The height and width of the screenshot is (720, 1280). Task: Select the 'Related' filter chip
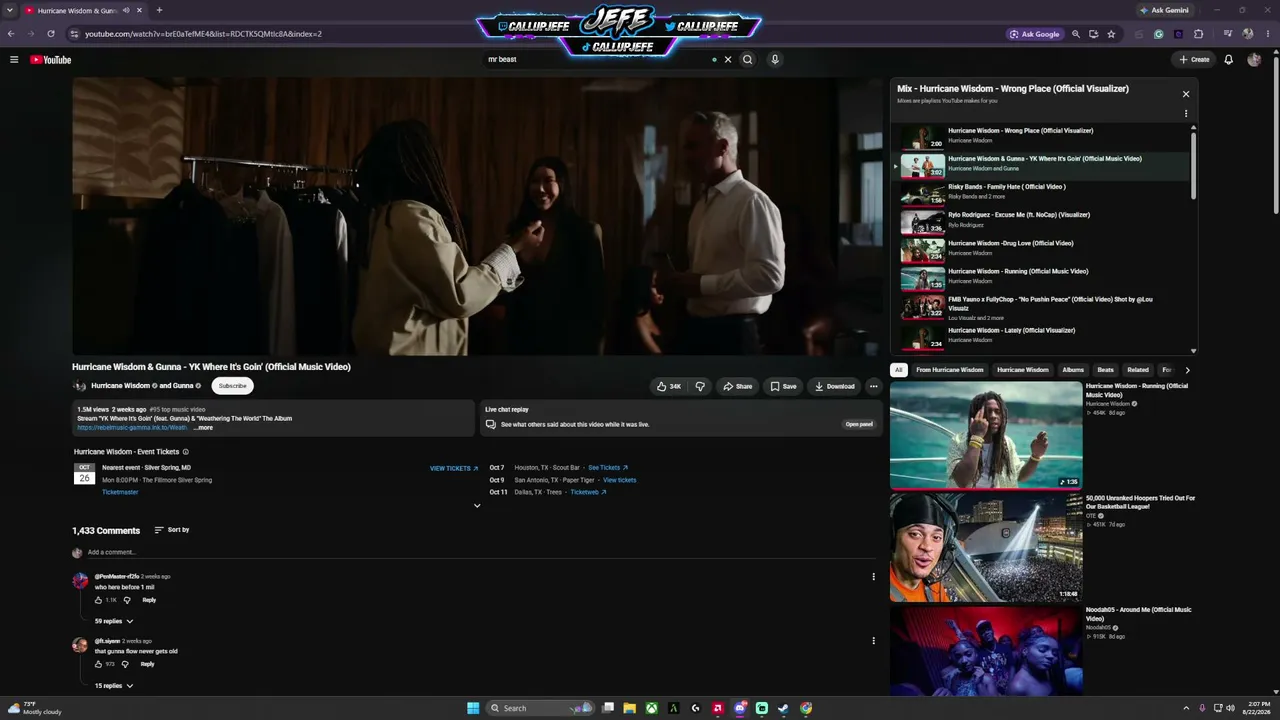click(1138, 370)
